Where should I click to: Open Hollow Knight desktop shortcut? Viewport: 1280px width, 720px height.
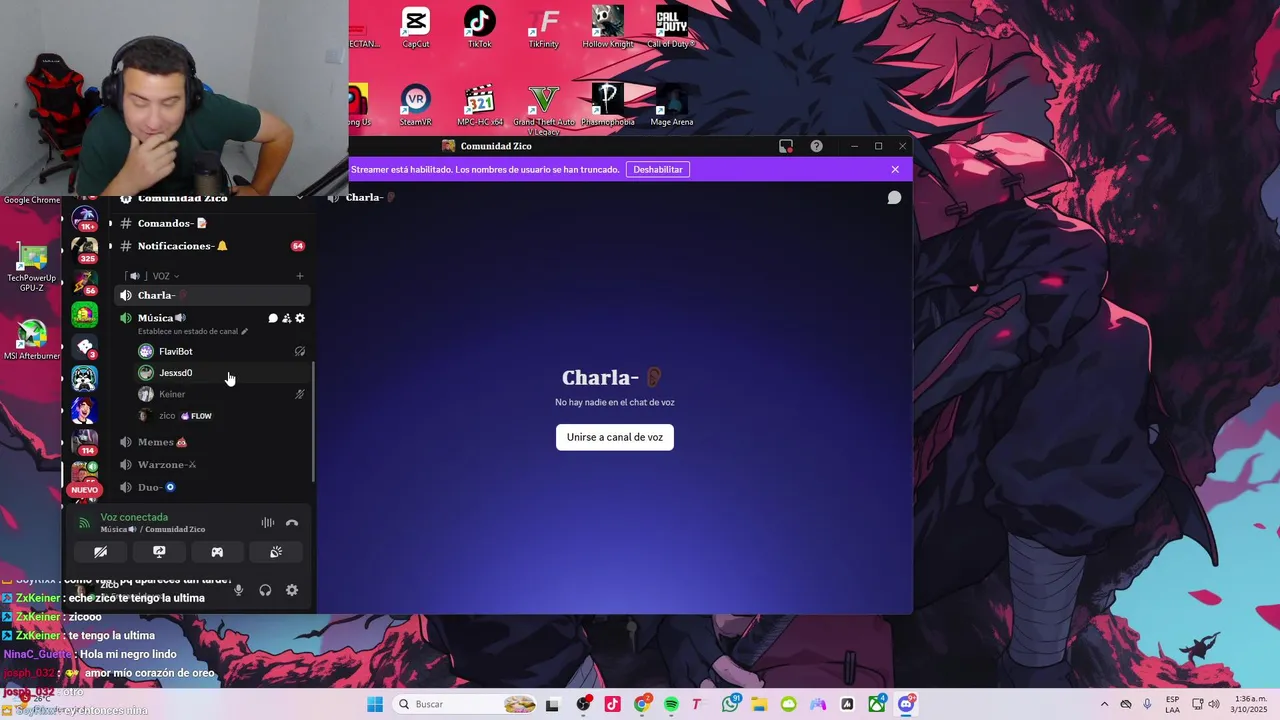(608, 27)
